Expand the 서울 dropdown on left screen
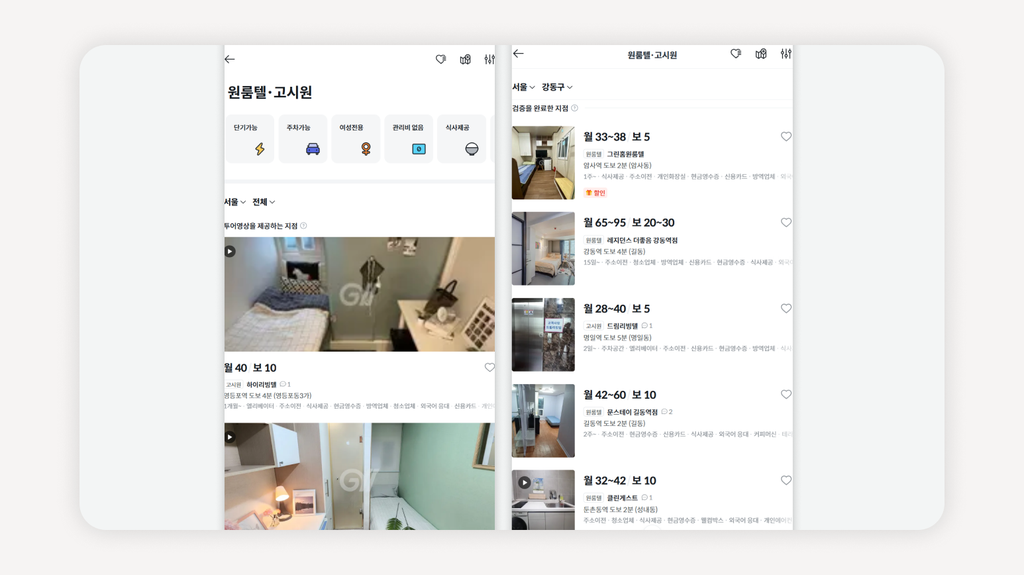This screenshot has width=1024, height=575. (235, 202)
